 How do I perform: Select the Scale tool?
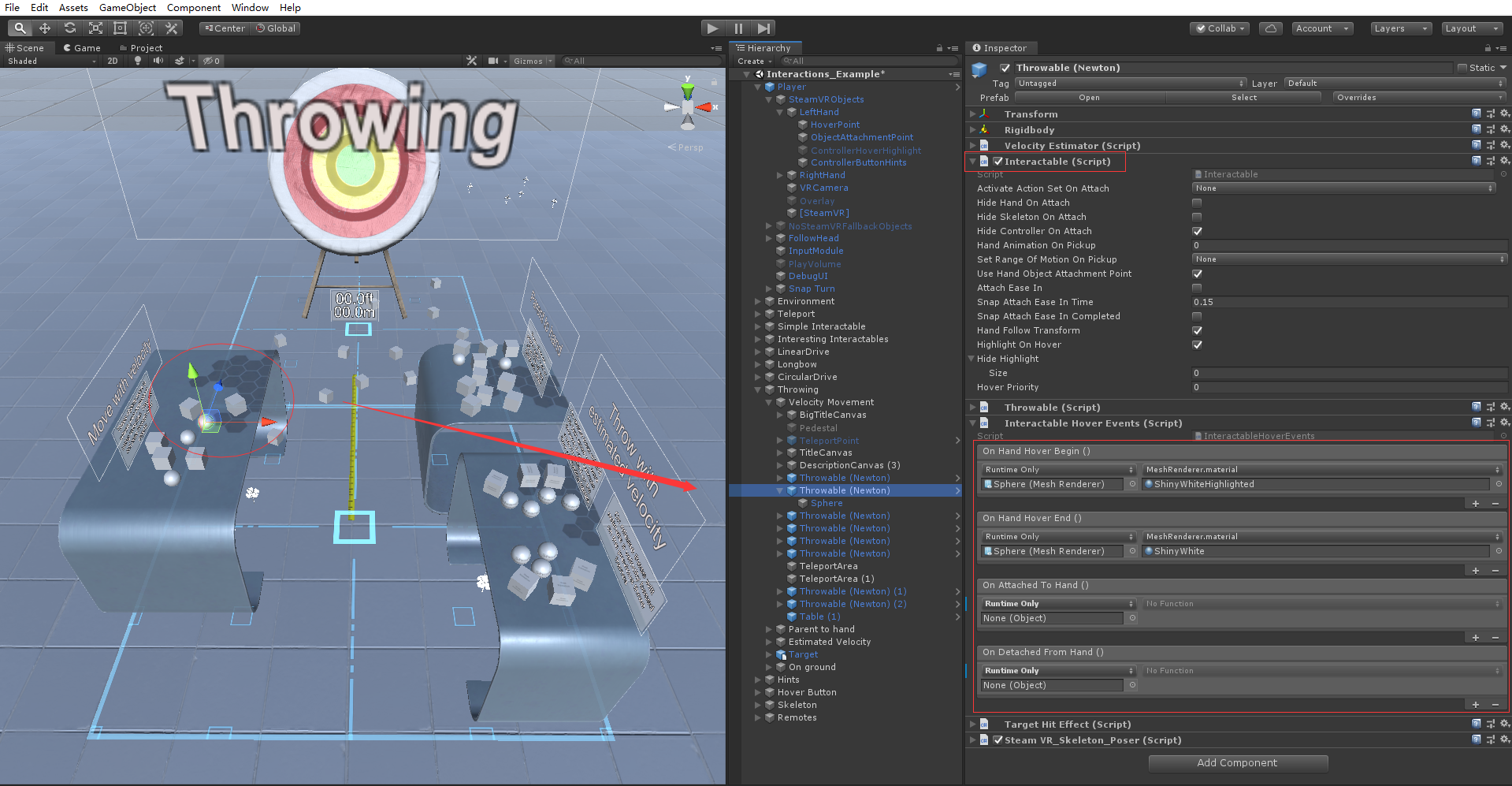click(x=95, y=28)
